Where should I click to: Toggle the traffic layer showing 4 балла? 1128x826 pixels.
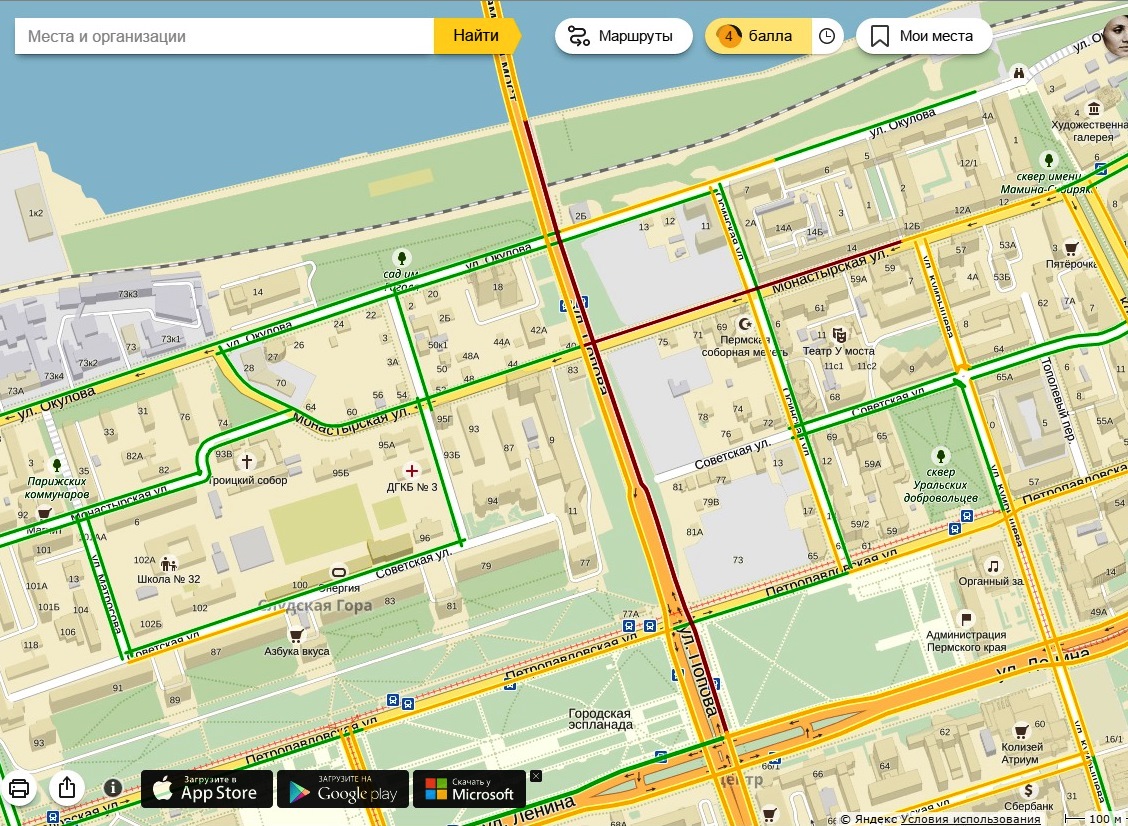(x=757, y=36)
